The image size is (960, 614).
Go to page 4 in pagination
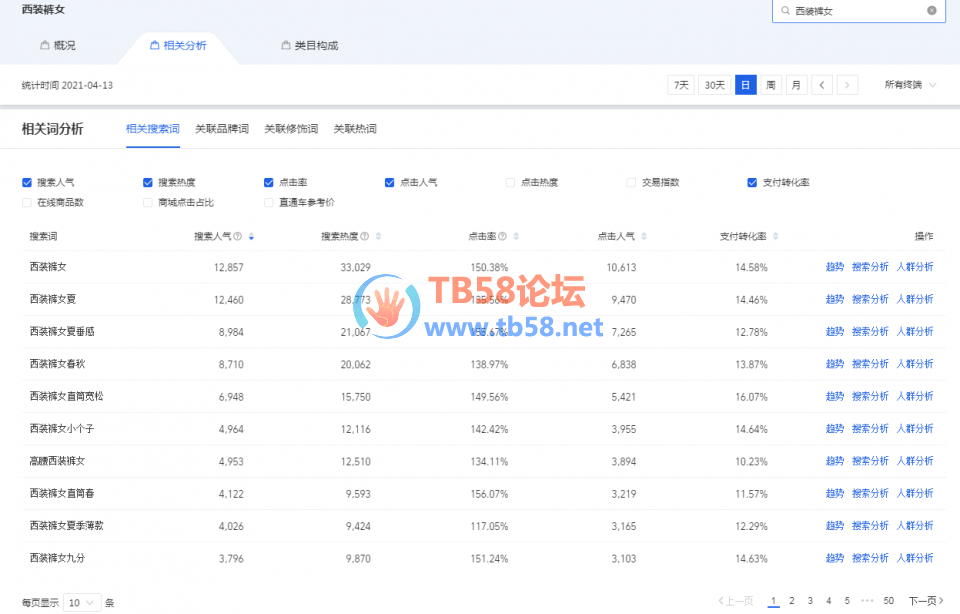coord(828,601)
